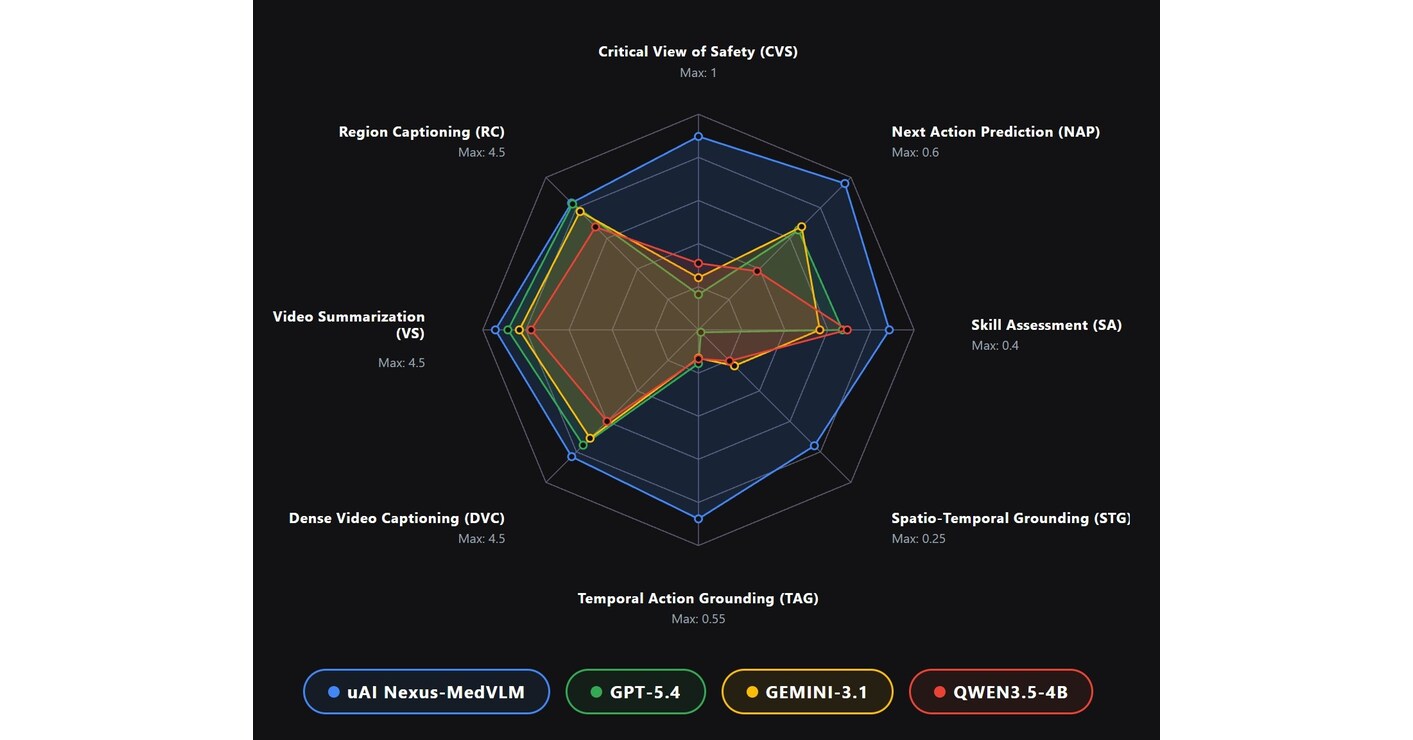Select blue data point on NAP axis
Screen dimensions: 1413x740
tap(845, 183)
